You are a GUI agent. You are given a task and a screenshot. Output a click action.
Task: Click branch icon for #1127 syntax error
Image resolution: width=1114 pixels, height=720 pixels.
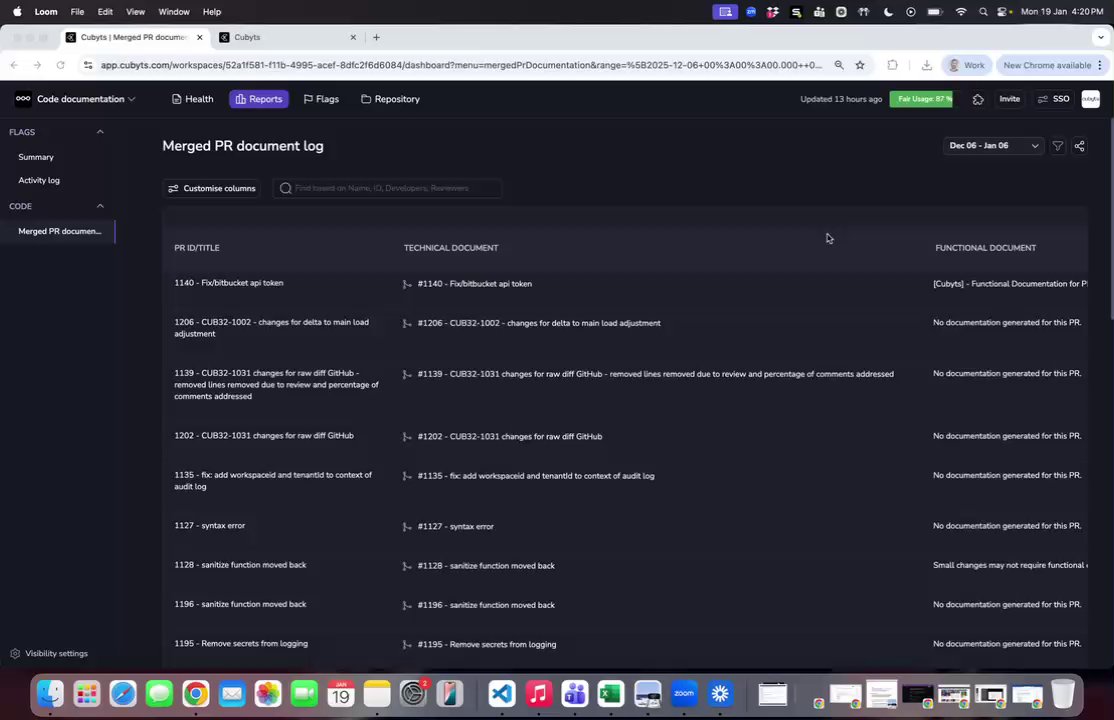[407, 527]
